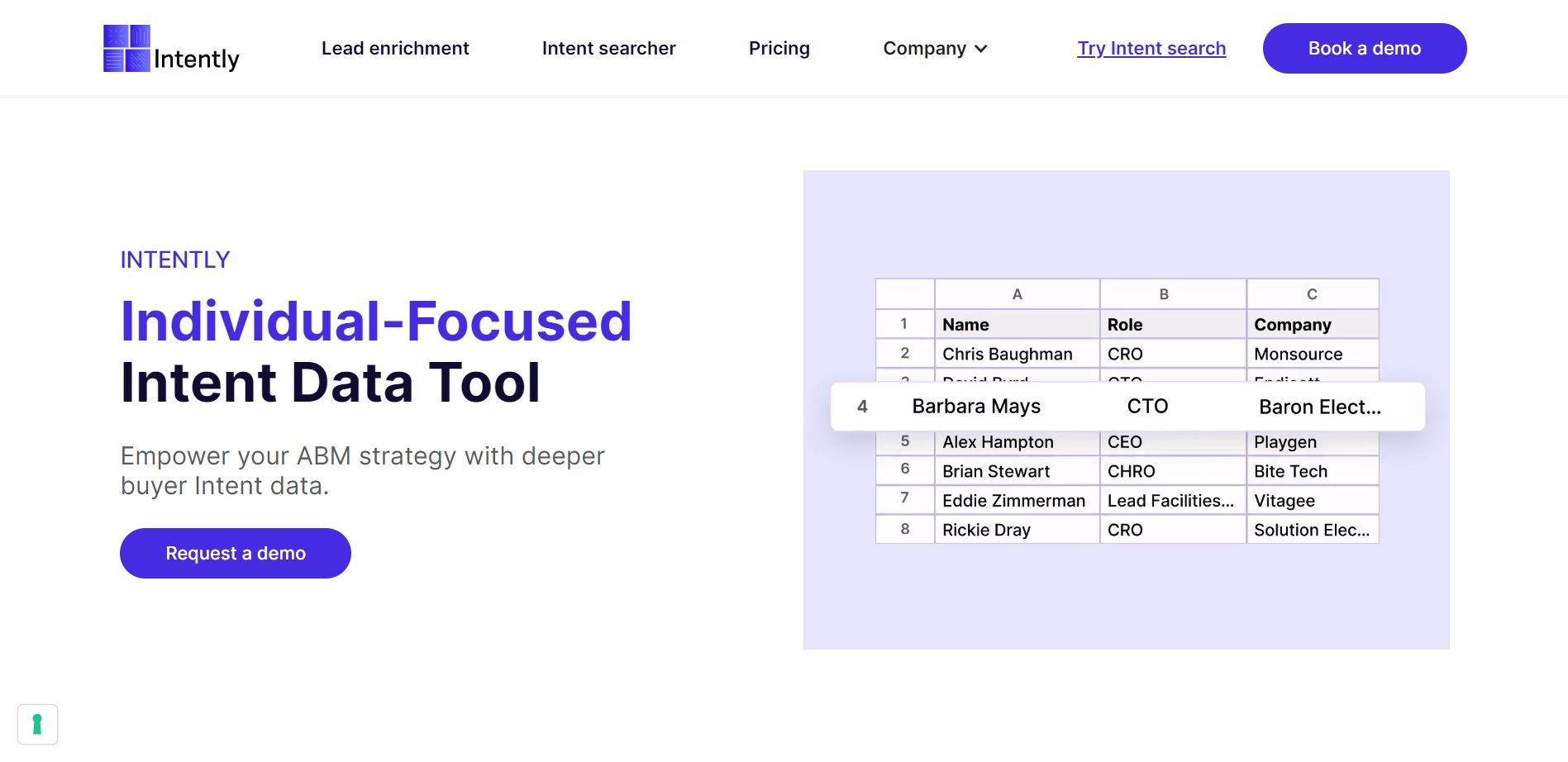Image resolution: width=1568 pixels, height=762 pixels.
Task: Click the Lead Facilities... role cell
Action: (1173, 501)
